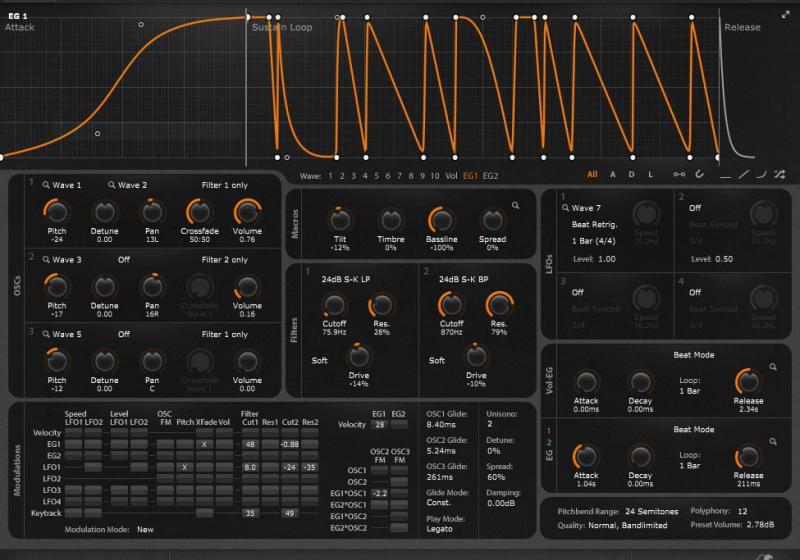Click the Pitchbend Range value field

point(654,510)
